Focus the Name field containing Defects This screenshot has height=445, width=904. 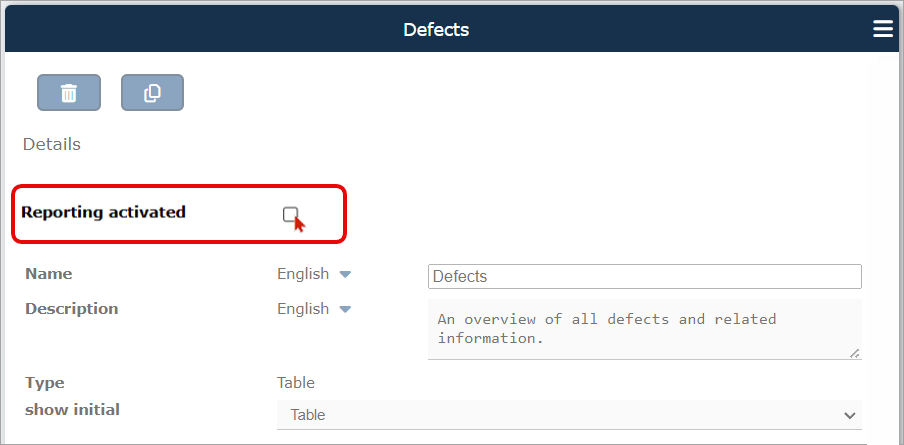point(645,277)
